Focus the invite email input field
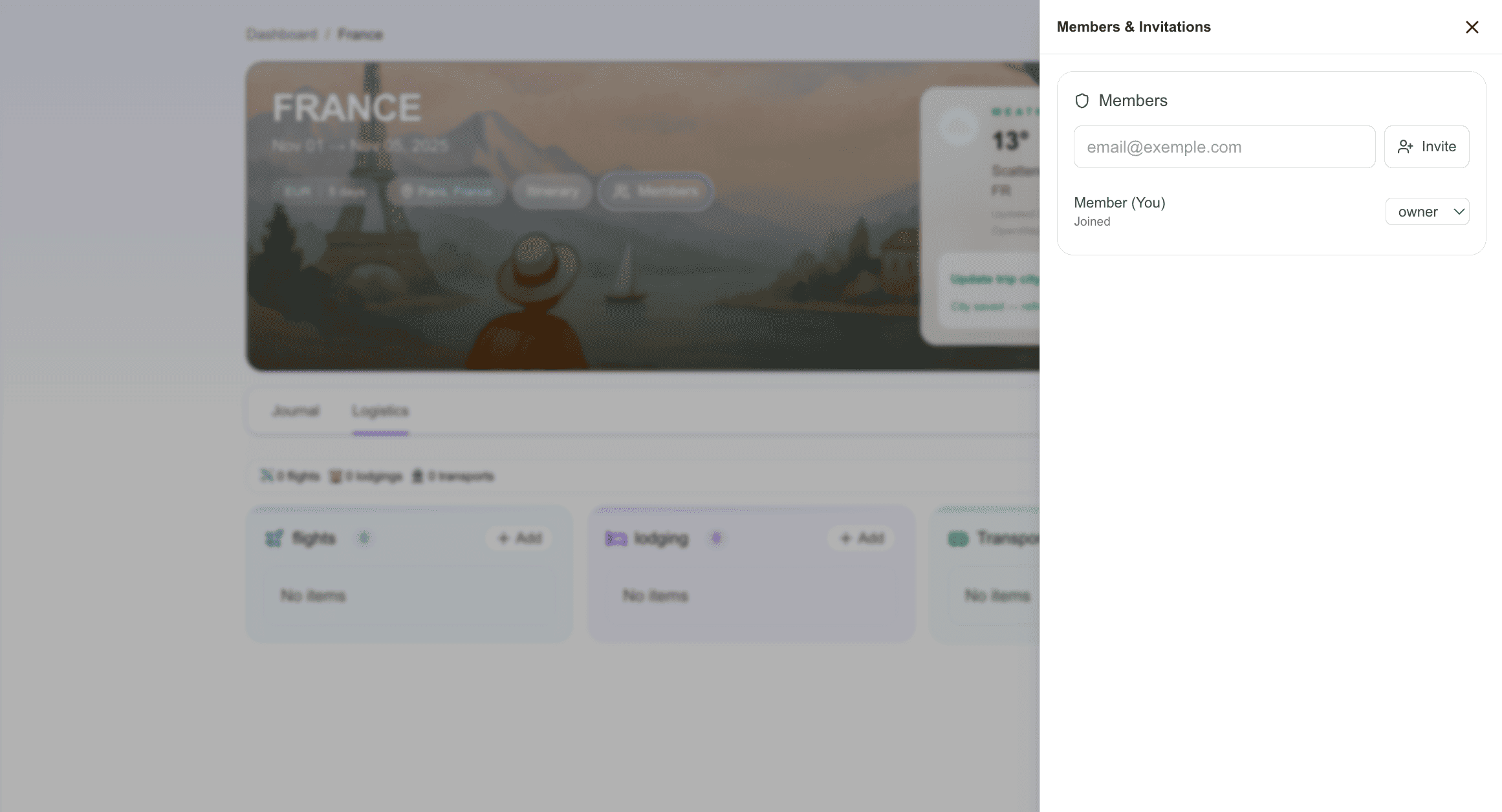Image resolution: width=1502 pixels, height=812 pixels. (1224, 147)
